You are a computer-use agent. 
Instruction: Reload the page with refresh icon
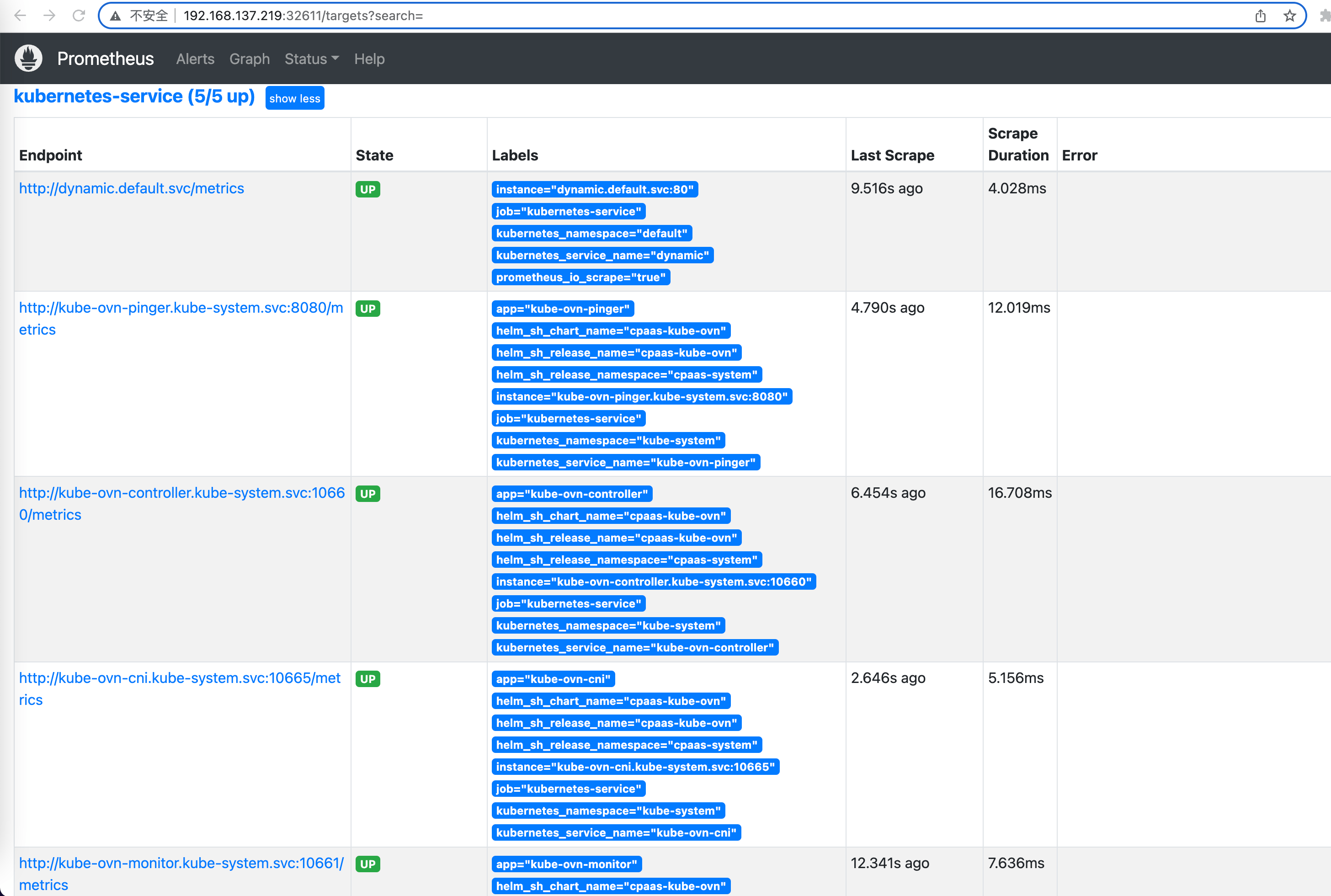(x=79, y=16)
